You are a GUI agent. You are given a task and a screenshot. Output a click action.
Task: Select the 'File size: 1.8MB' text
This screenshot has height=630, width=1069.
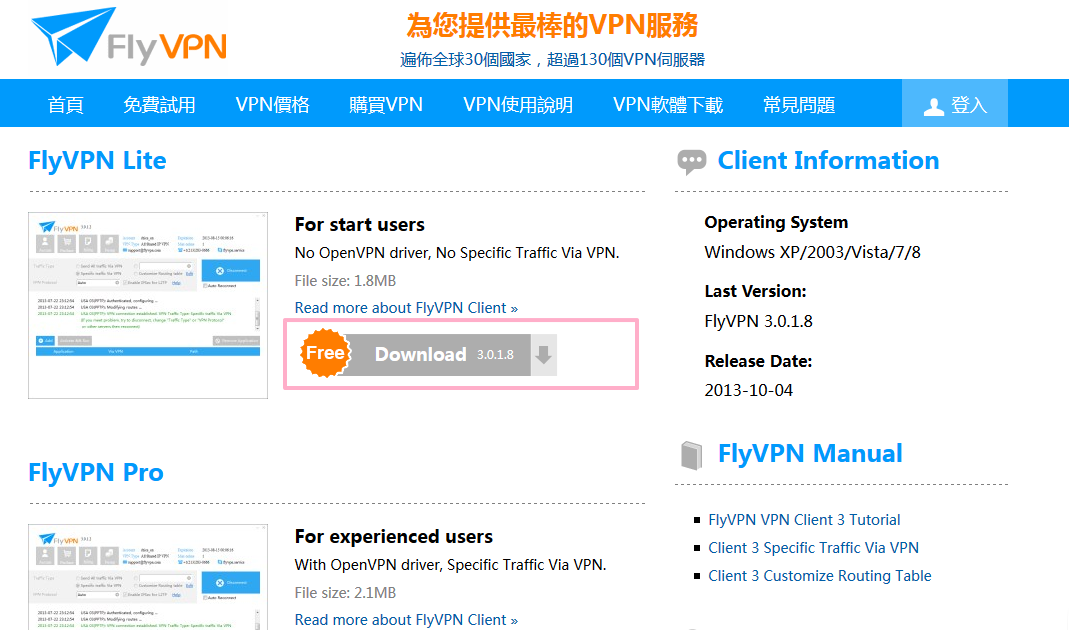point(345,281)
